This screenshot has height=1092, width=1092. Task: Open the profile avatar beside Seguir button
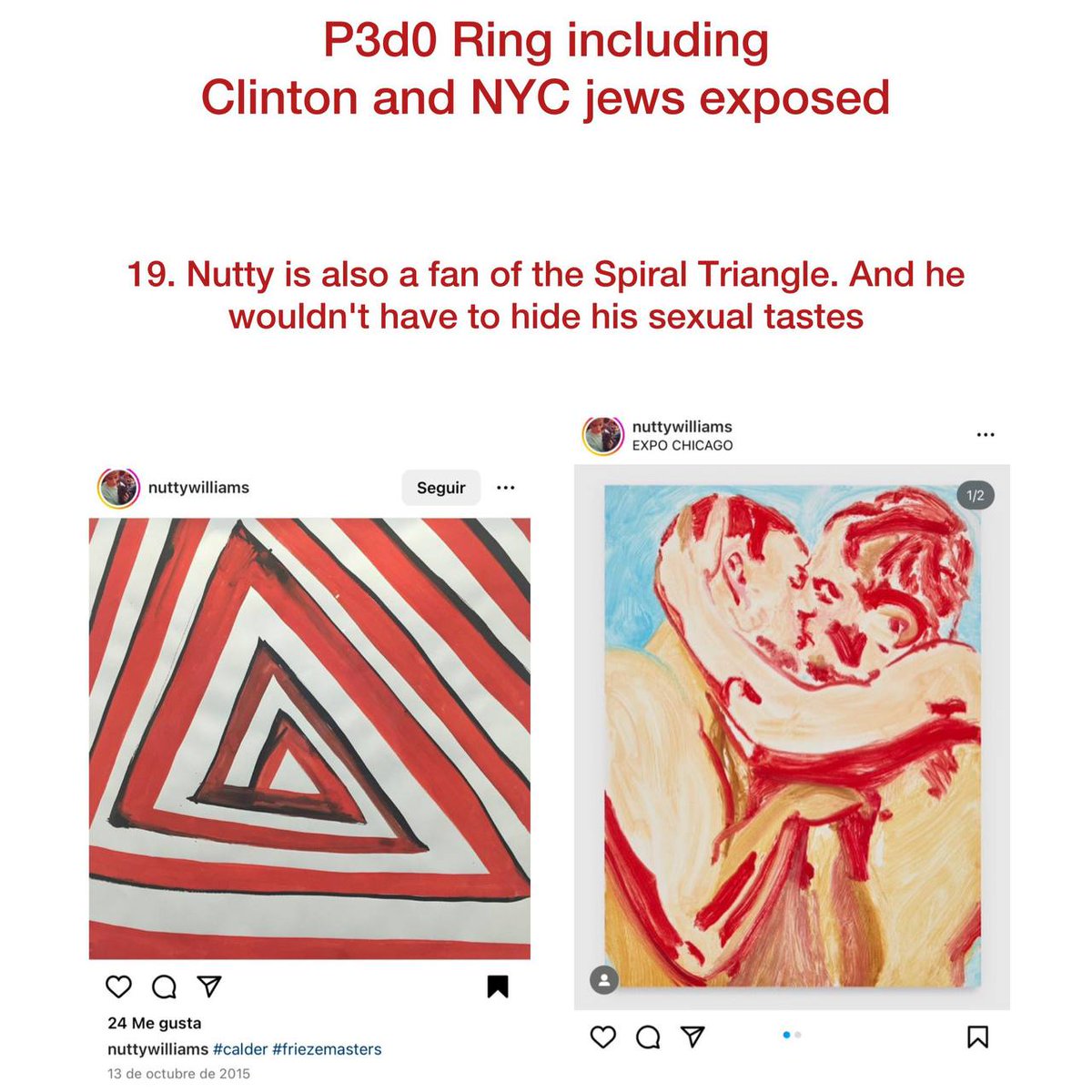point(118,488)
